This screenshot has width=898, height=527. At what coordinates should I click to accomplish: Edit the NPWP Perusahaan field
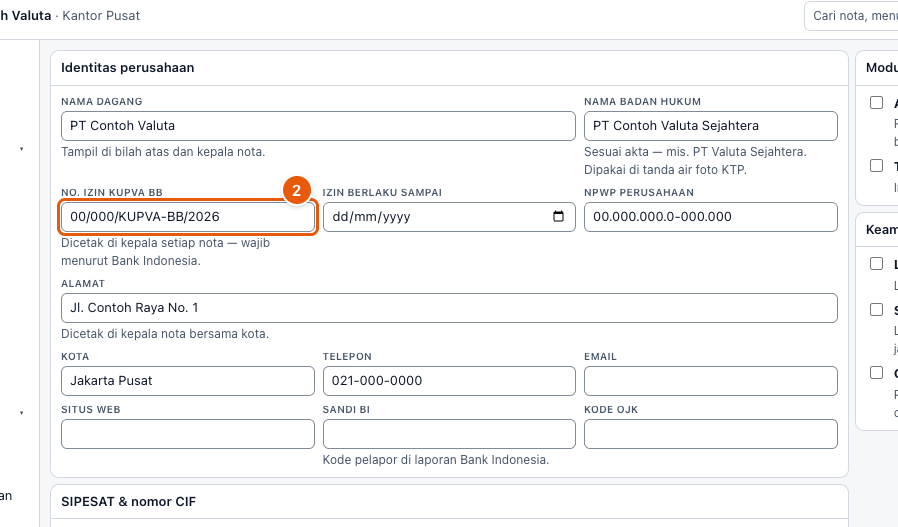(x=711, y=217)
